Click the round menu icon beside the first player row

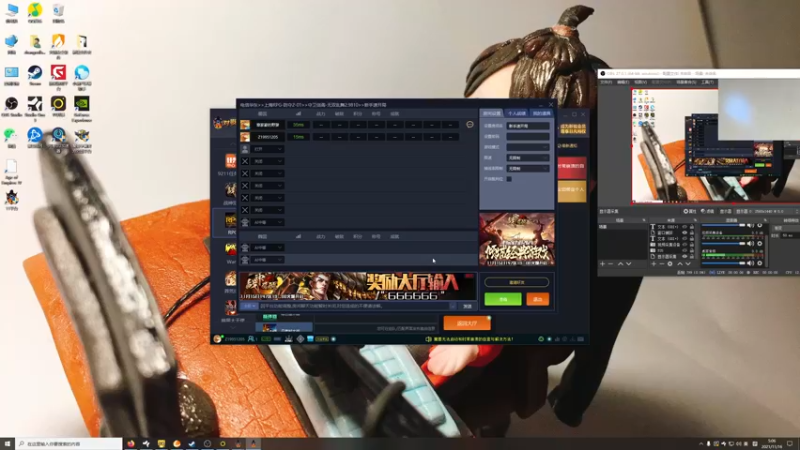[x=470, y=124]
